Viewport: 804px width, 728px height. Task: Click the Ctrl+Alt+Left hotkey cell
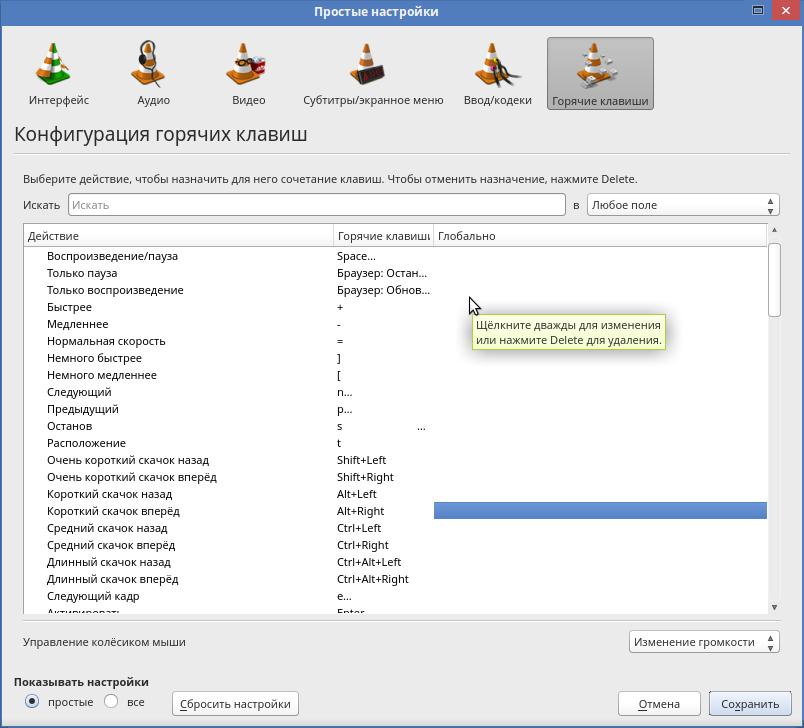click(x=384, y=562)
